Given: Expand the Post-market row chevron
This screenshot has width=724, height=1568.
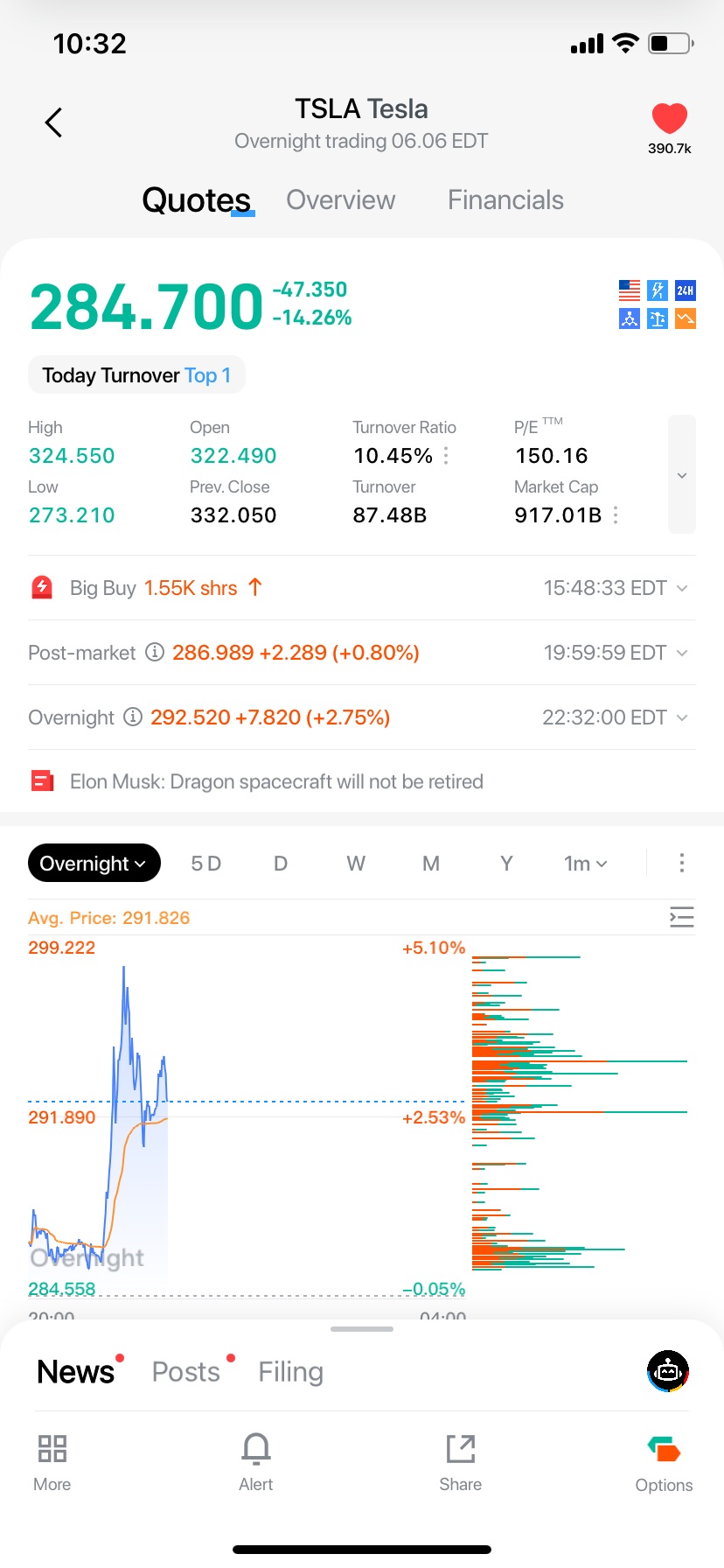Looking at the screenshot, I should click(682, 653).
